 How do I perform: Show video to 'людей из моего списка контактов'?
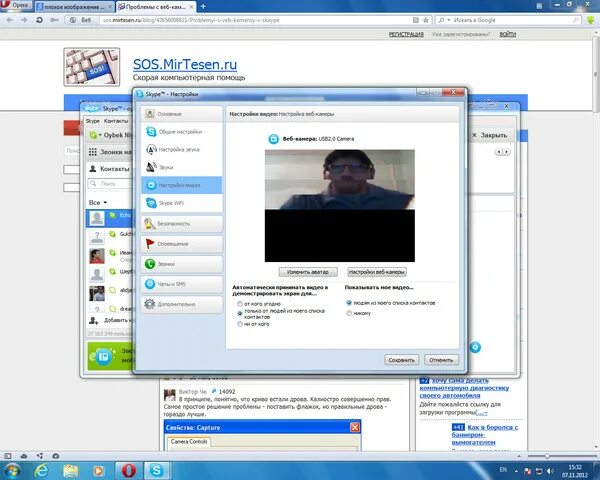pos(349,303)
